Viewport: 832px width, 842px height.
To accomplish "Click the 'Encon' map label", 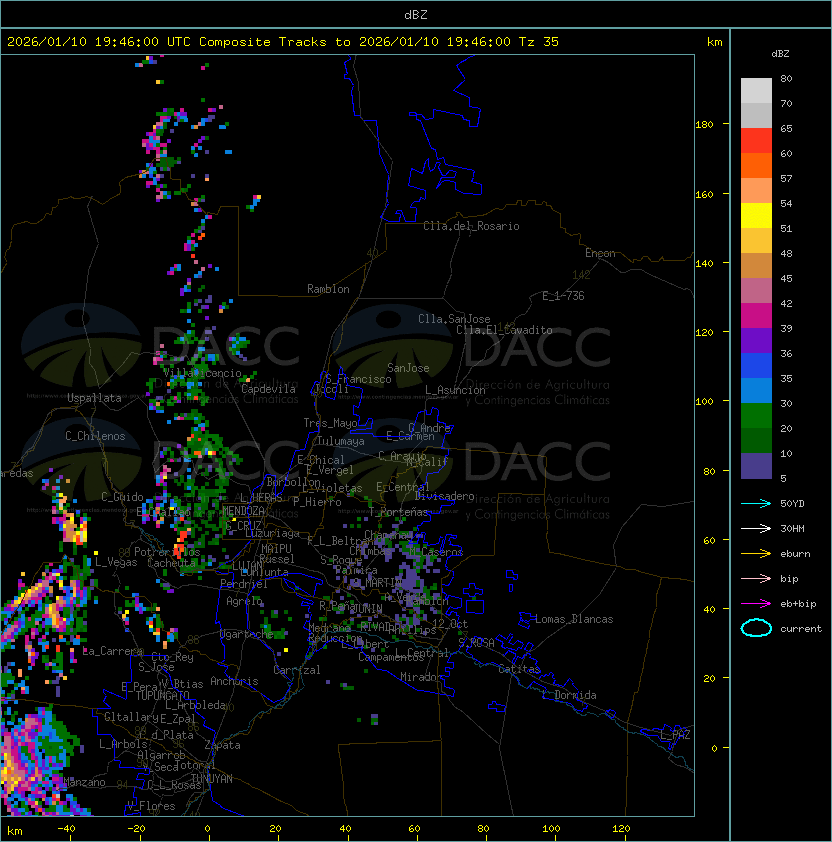I will tap(600, 253).
